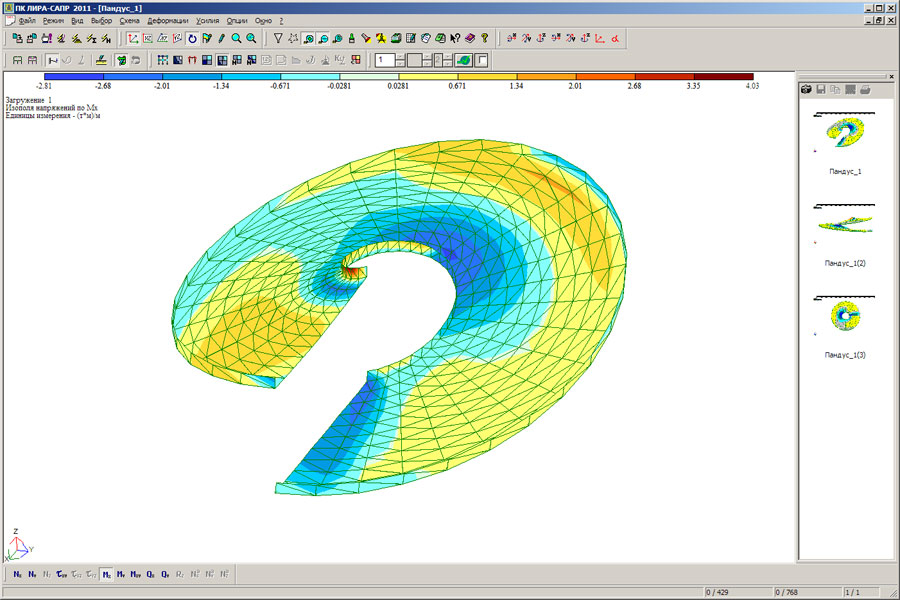Viewport: 900px width, 600px height.
Task: Click the load case number input field
Action: [x=384, y=60]
